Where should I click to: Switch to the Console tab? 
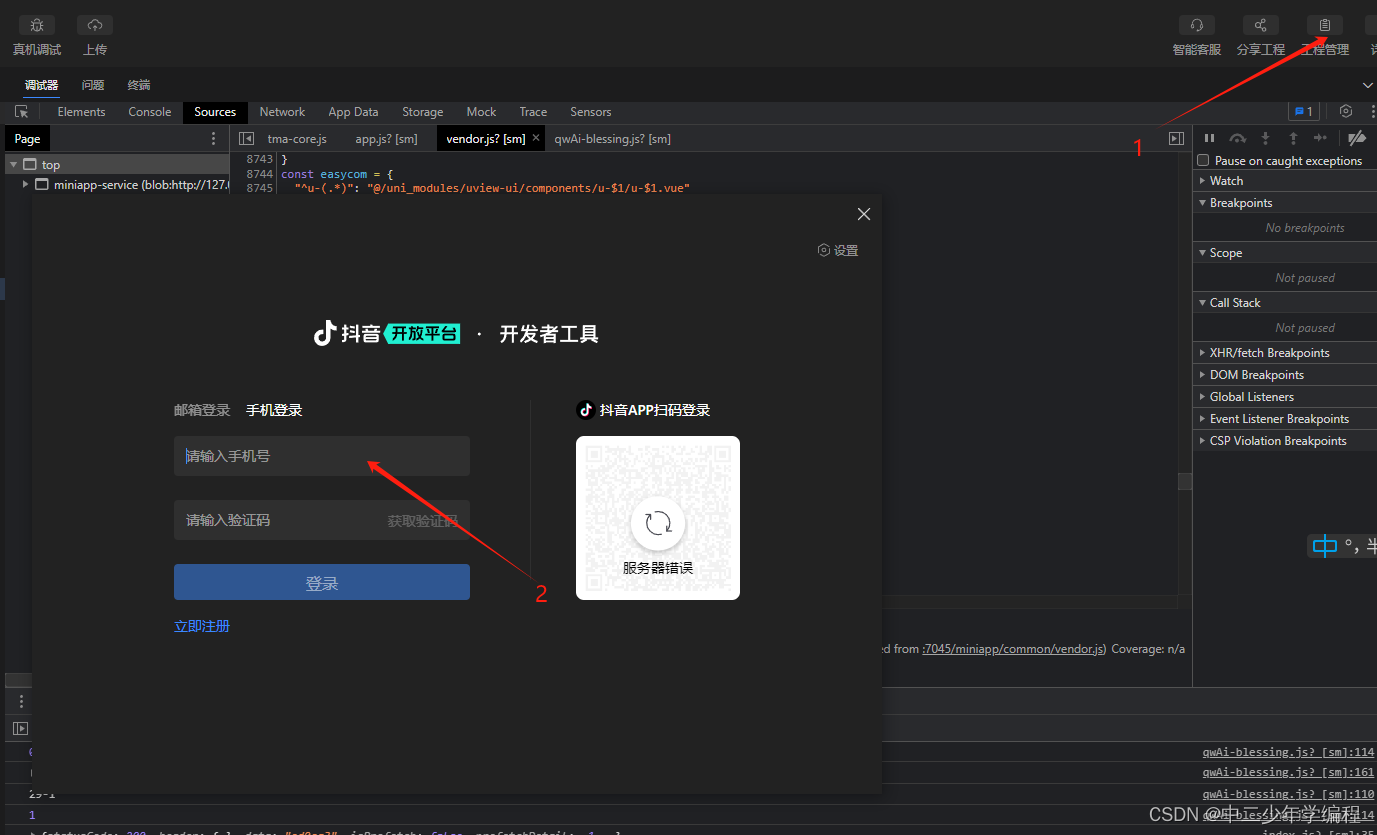[x=150, y=112]
